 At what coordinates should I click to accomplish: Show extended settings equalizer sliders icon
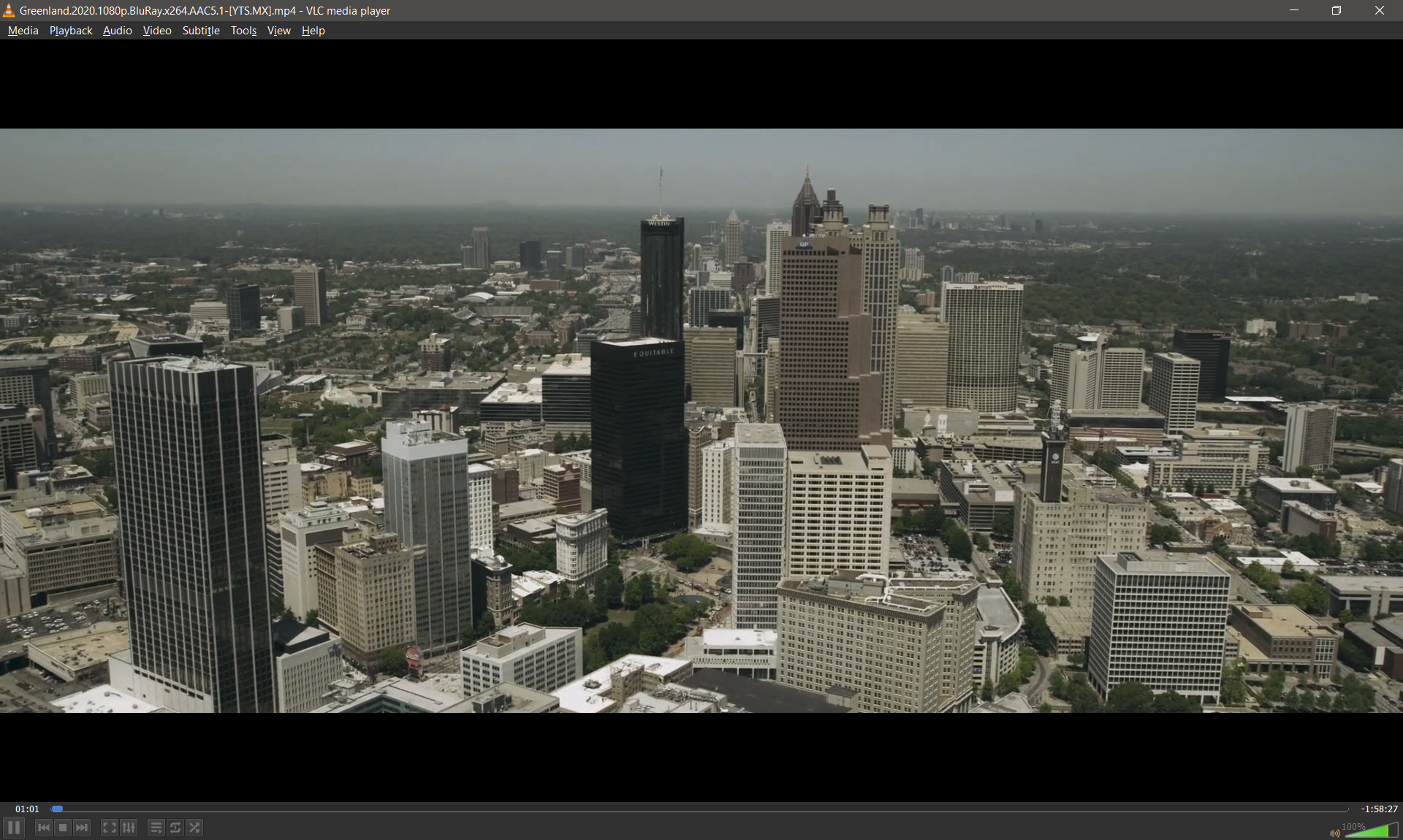tap(129, 828)
